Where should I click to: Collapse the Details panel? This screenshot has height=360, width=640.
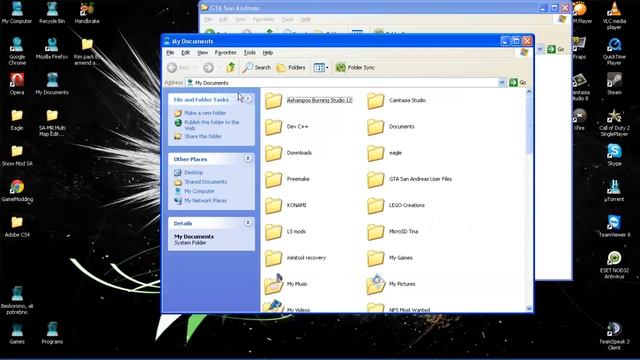pyautogui.click(x=248, y=223)
